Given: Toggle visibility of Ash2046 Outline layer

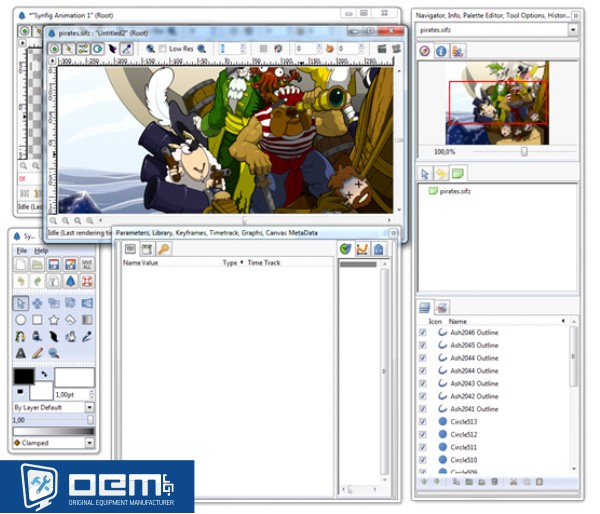Looking at the screenshot, I should [x=423, y=333].
